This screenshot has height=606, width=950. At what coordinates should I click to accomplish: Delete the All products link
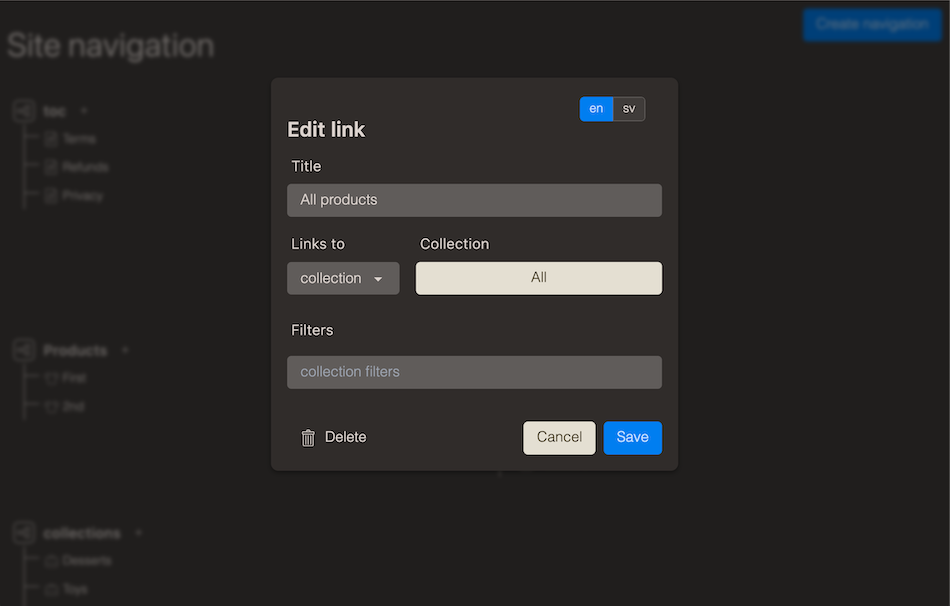(x=334, y=437)
